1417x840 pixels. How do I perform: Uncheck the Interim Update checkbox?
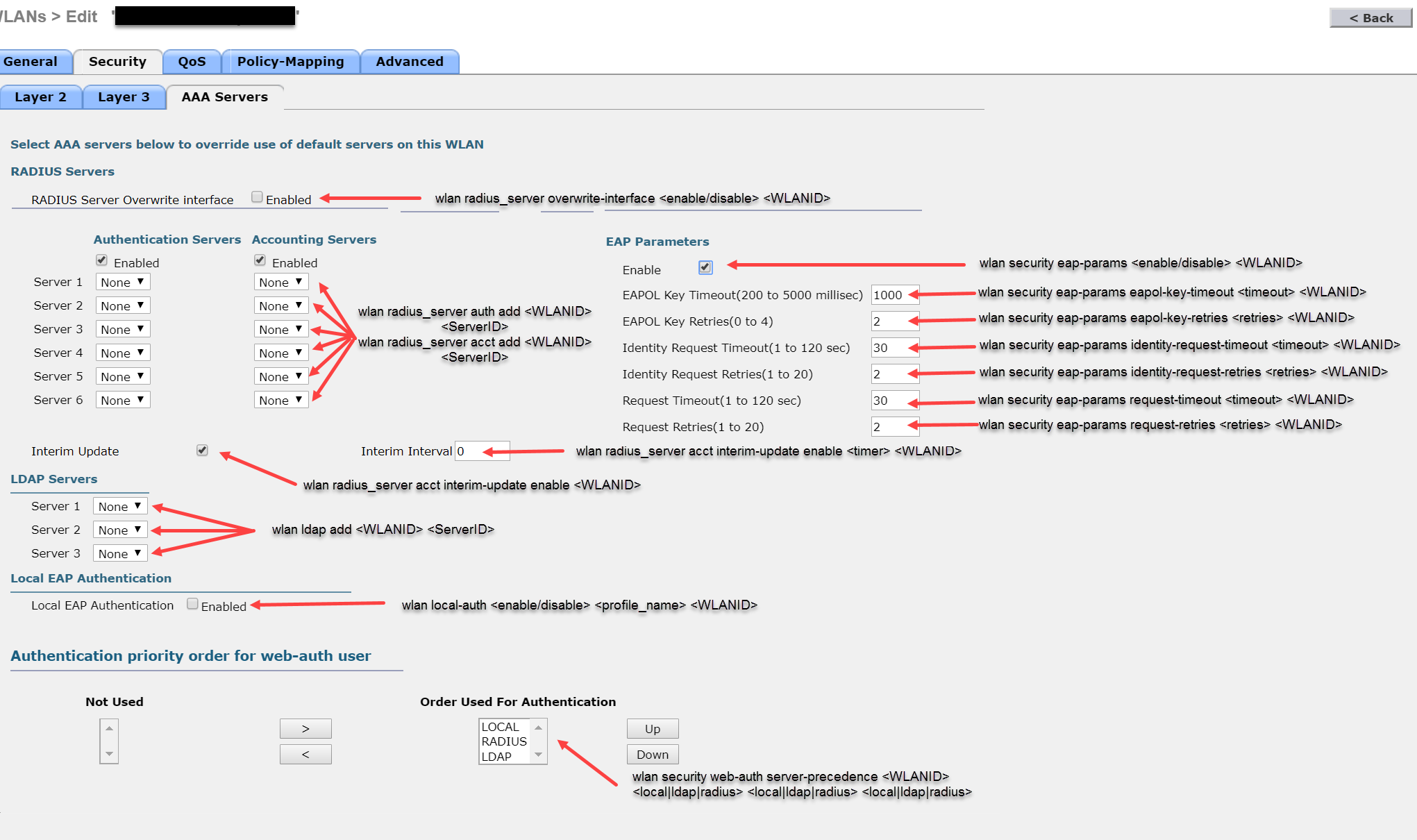pyautogui.click(x=202, y=450)
